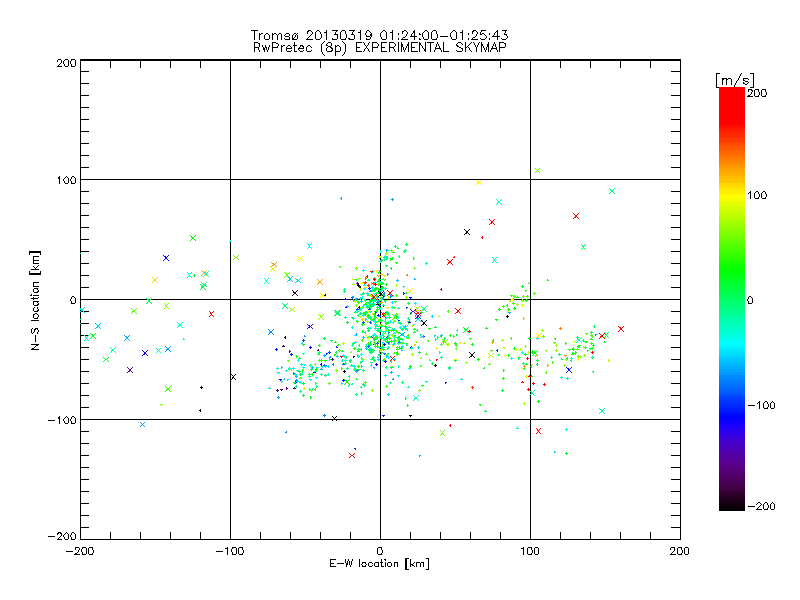Click the y-axis tick label -100
800x600 pixels.
point(62,420)
